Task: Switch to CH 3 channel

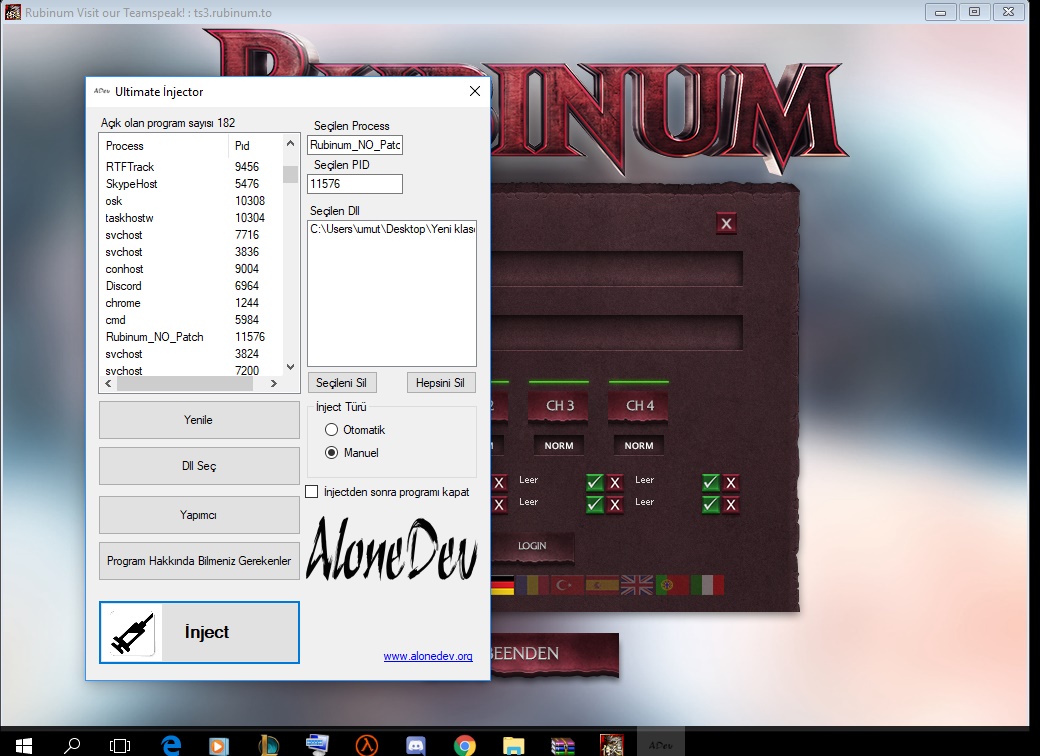Action: 559,405
